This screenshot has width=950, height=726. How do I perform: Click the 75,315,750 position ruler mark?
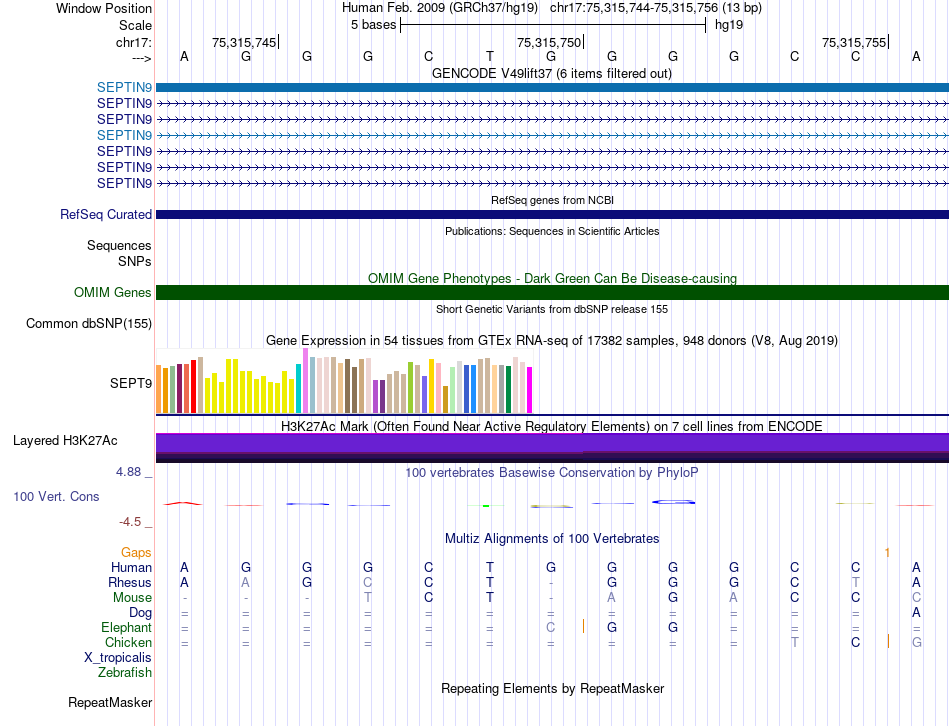coord(549,42)
